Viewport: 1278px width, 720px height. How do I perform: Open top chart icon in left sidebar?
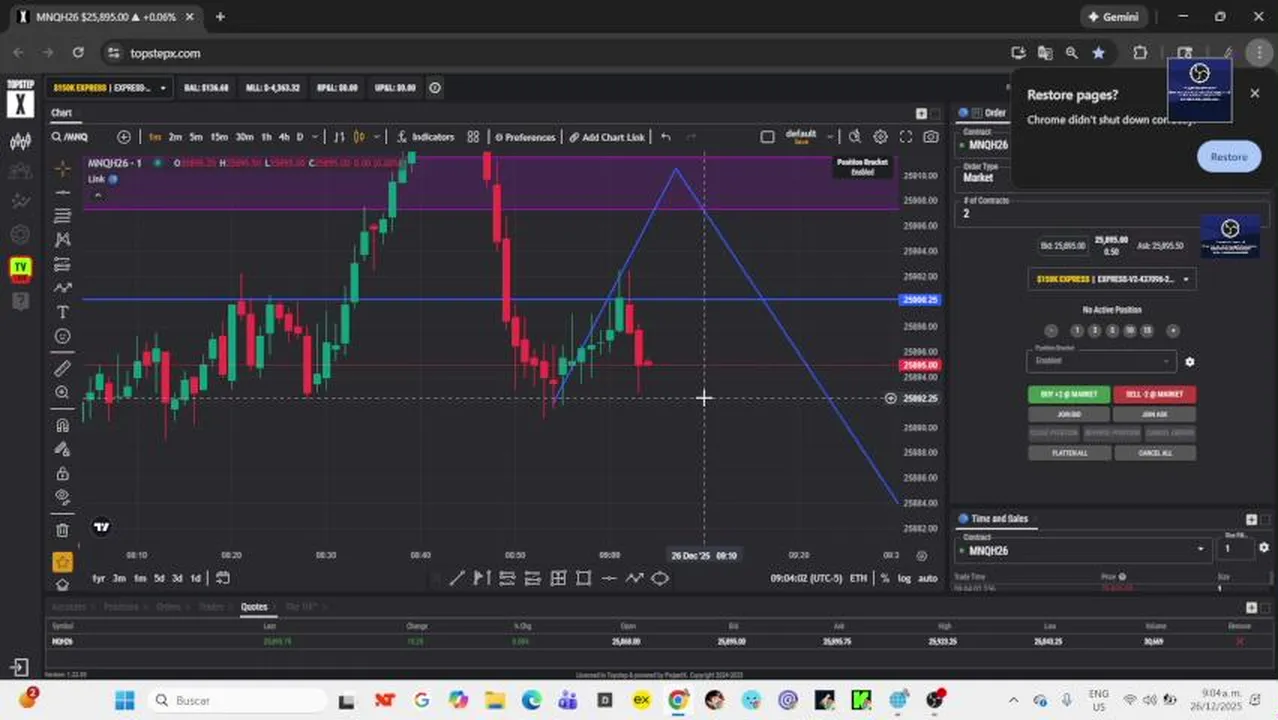point(20,142)
